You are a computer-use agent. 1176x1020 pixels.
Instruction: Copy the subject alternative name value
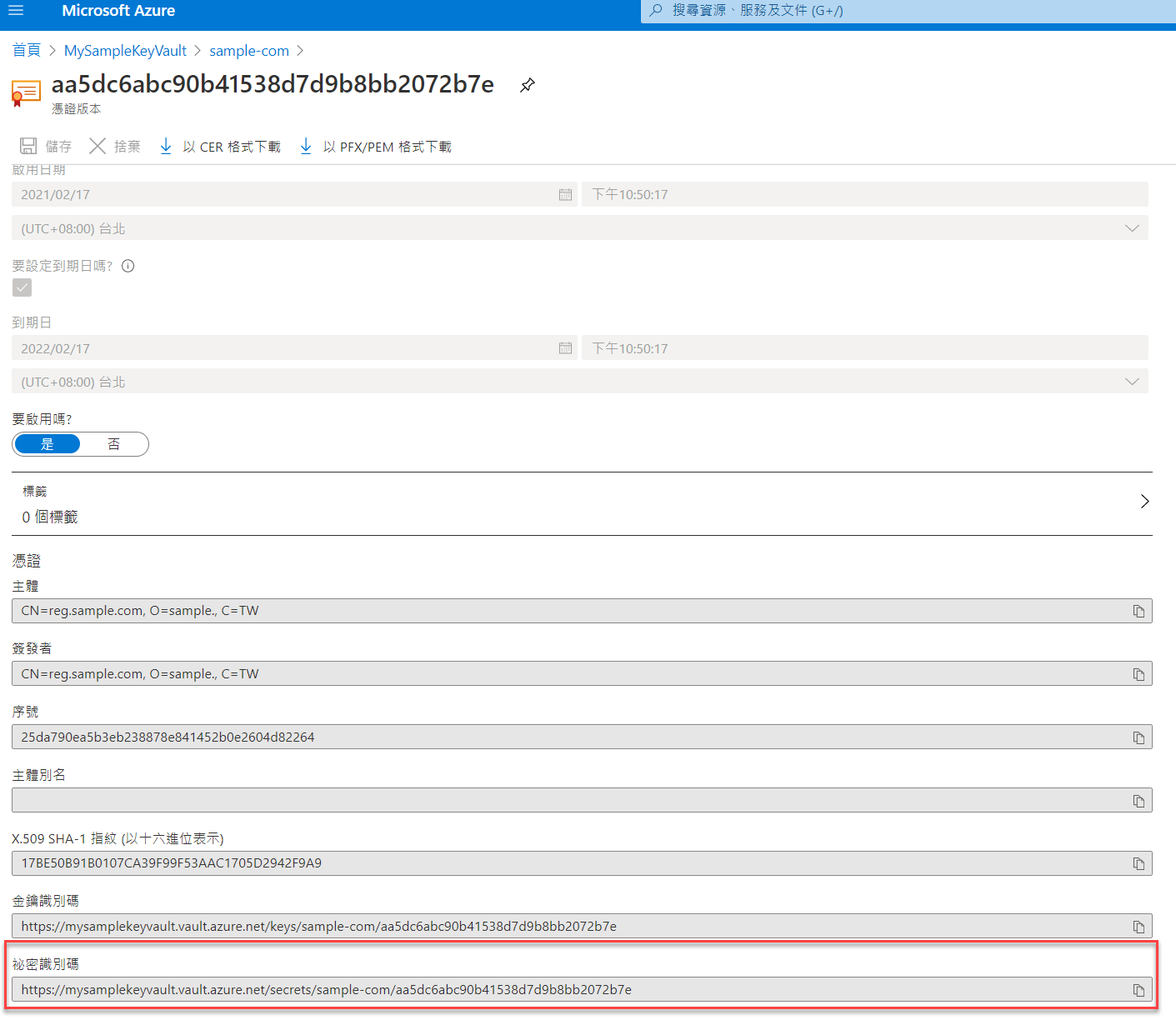[x=1138, y=801]
